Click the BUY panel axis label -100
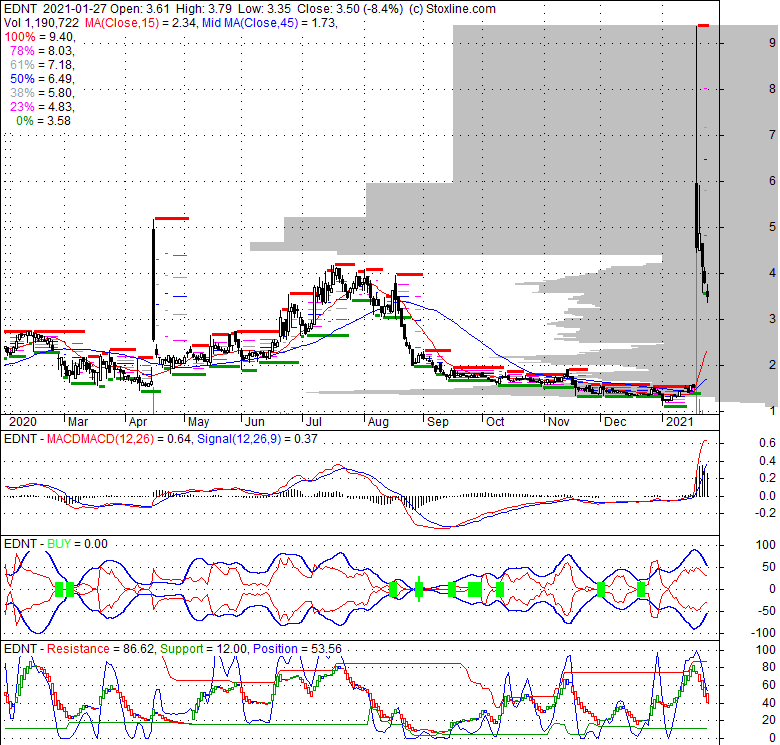 [763, 633]
